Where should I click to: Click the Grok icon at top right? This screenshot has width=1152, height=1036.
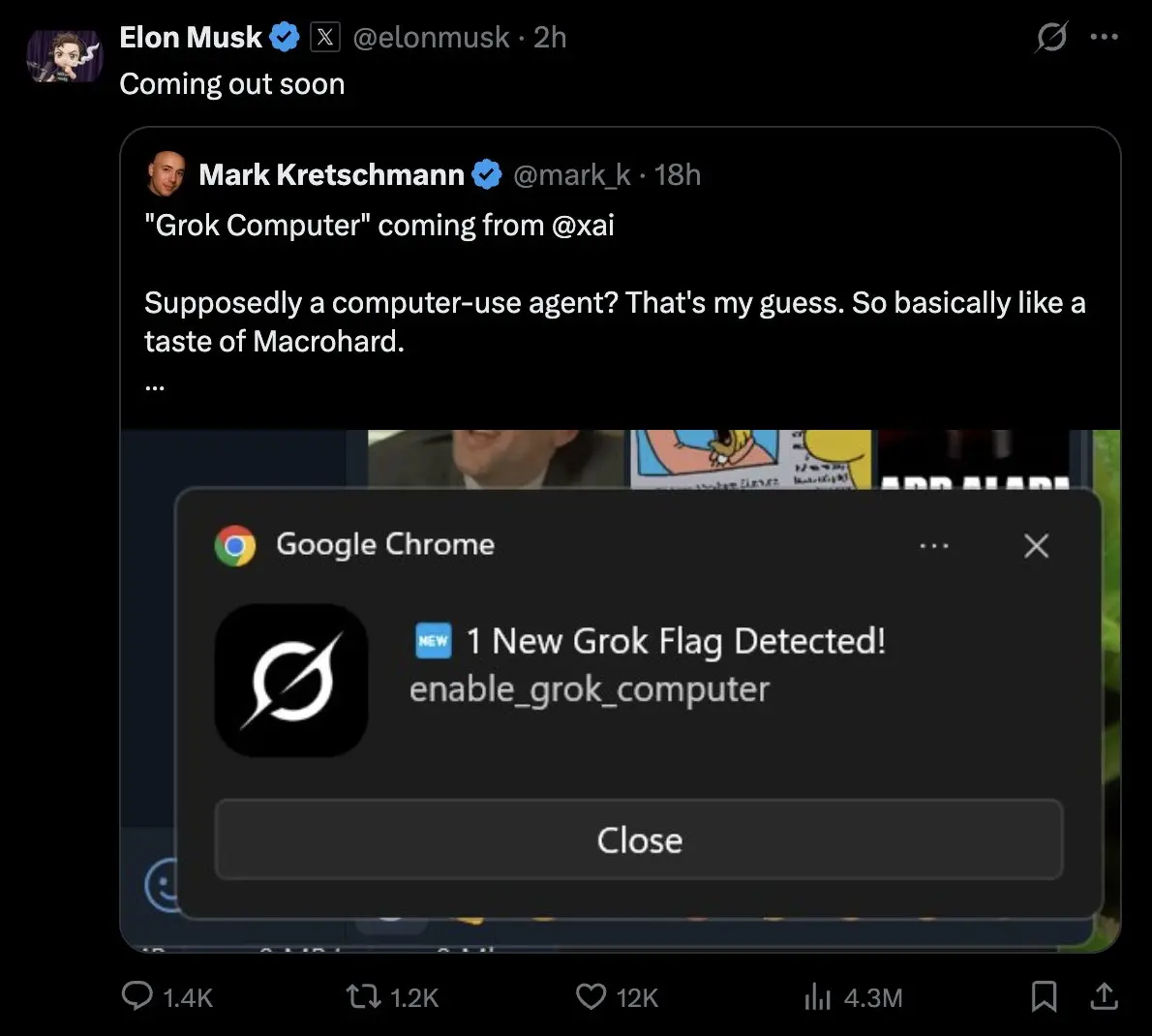pos(1051,38)
